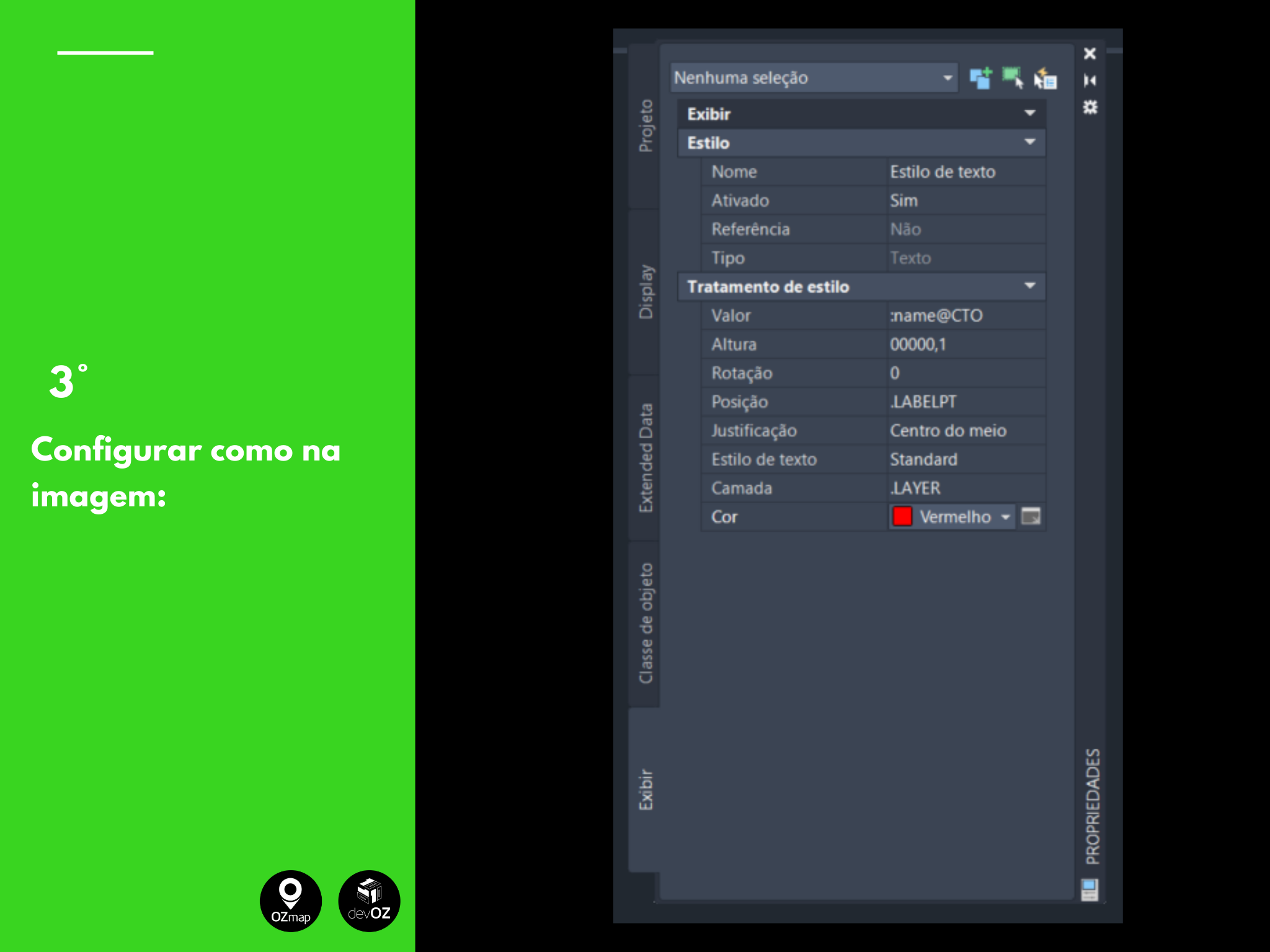The image size is (1270, 952).
Task: Switch to the Extended Data tab
Action: pyautogui.click(x=645, y=458)
